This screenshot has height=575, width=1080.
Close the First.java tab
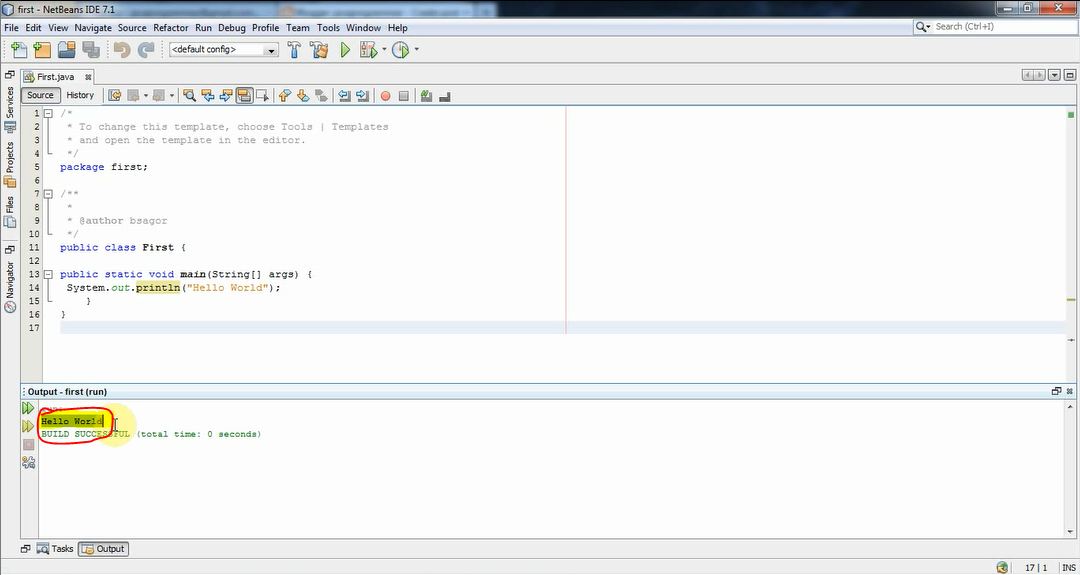(x=87, y=77)
